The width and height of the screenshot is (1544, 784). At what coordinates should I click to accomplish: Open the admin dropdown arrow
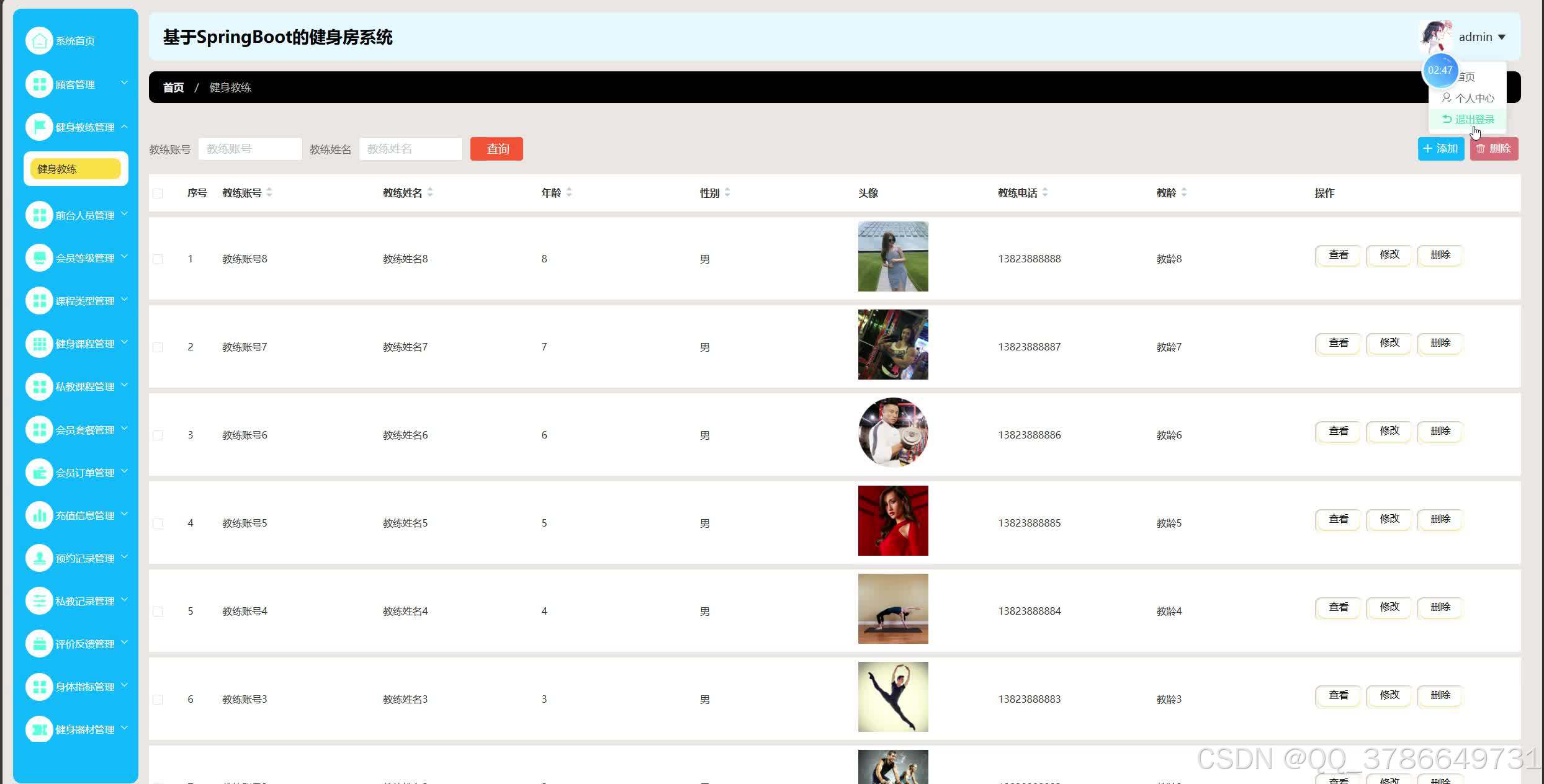[1502, 37]
